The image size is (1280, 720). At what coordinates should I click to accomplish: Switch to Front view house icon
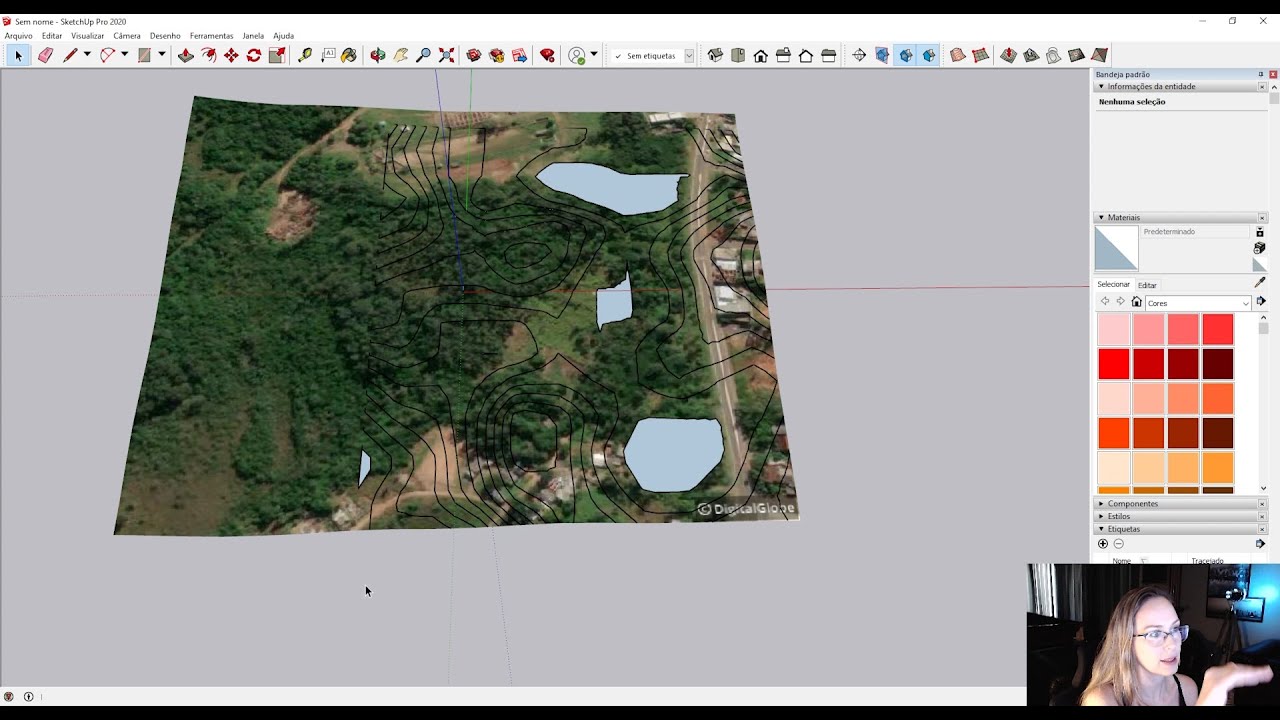point(761,56)
